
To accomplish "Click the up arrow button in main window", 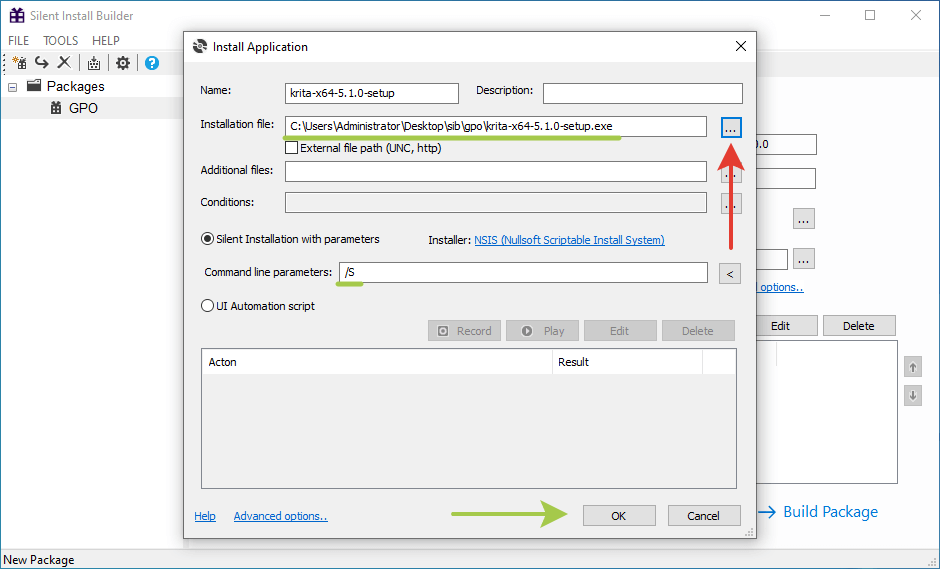I will [912, 367].
